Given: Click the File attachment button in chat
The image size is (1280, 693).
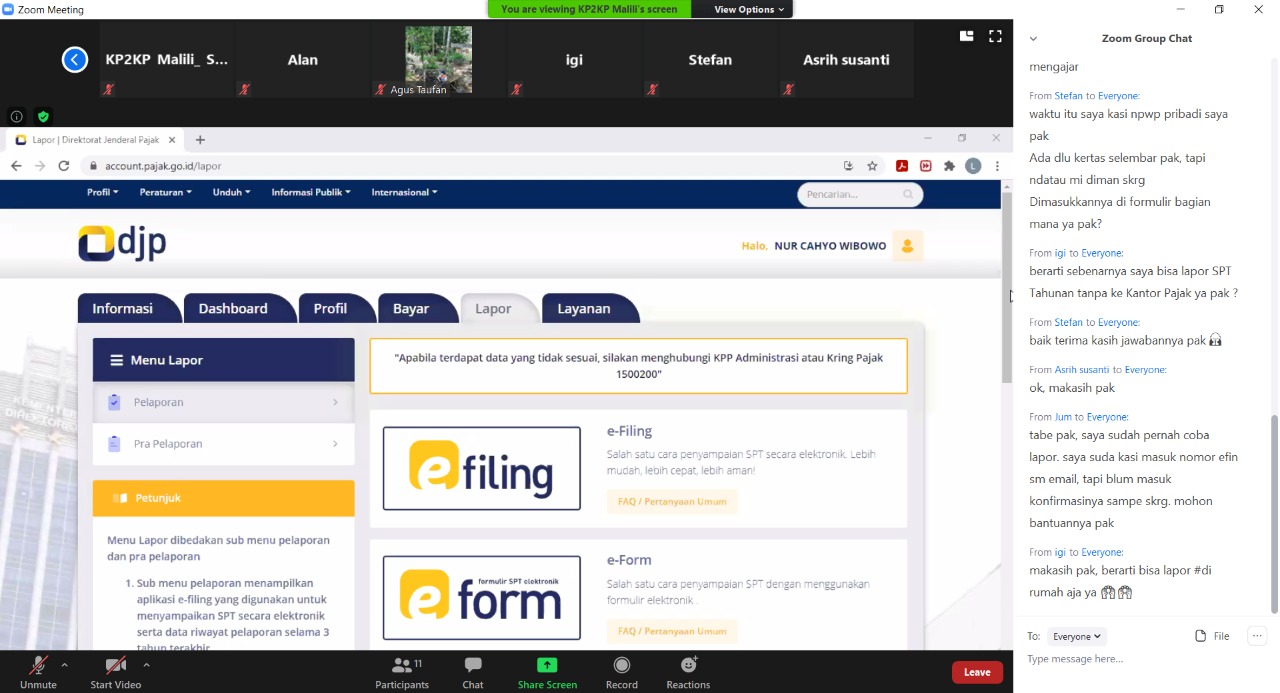Looking at the screenshot, I should [1212, 636].
